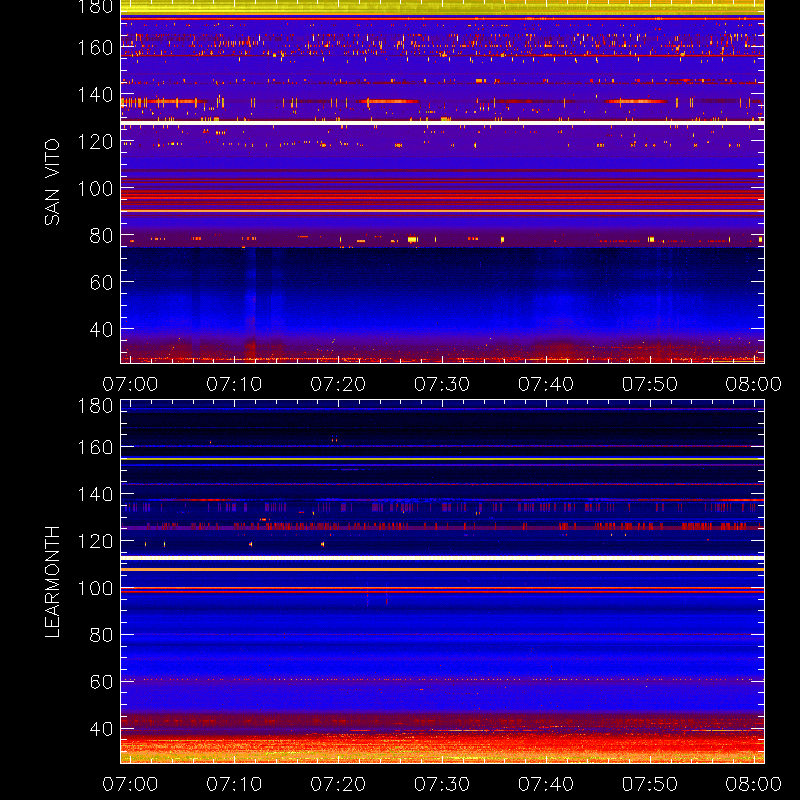This screenshot has width=800, height=800.
Task: Select the 80 tick label on Learmonth axis
Action: coord(101,635)
